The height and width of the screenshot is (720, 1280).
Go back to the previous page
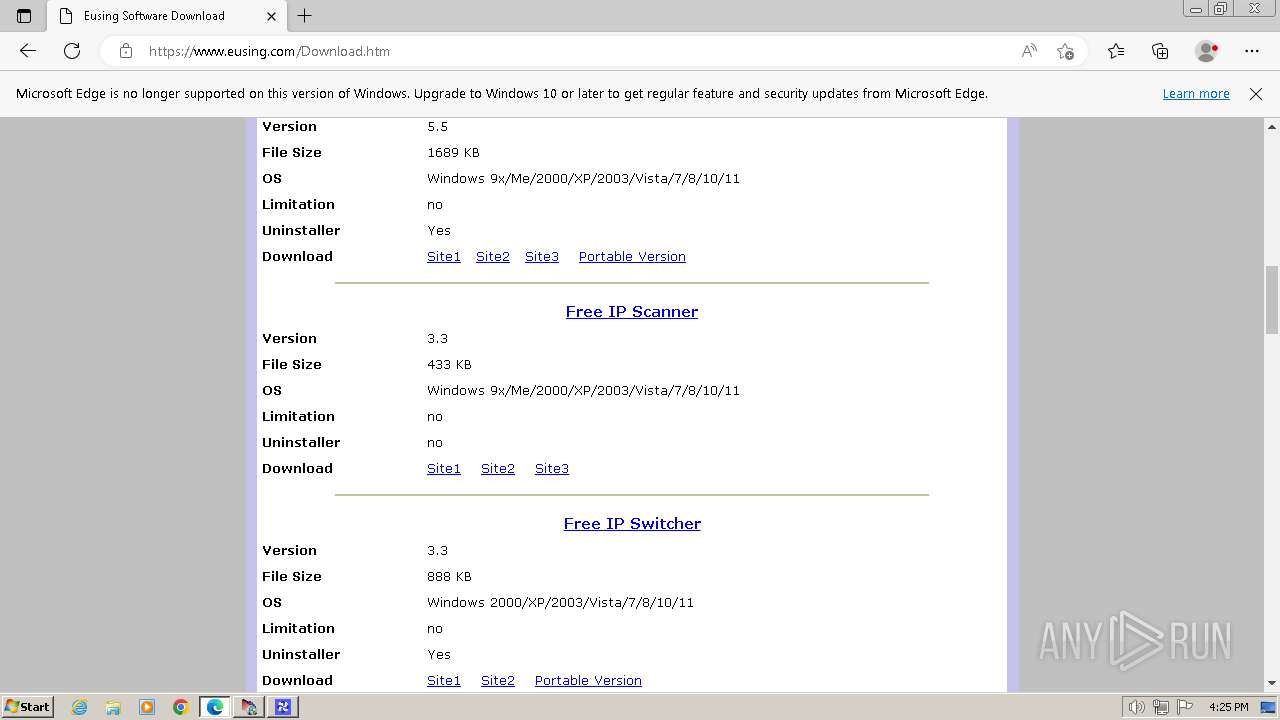tap(28, 51)
